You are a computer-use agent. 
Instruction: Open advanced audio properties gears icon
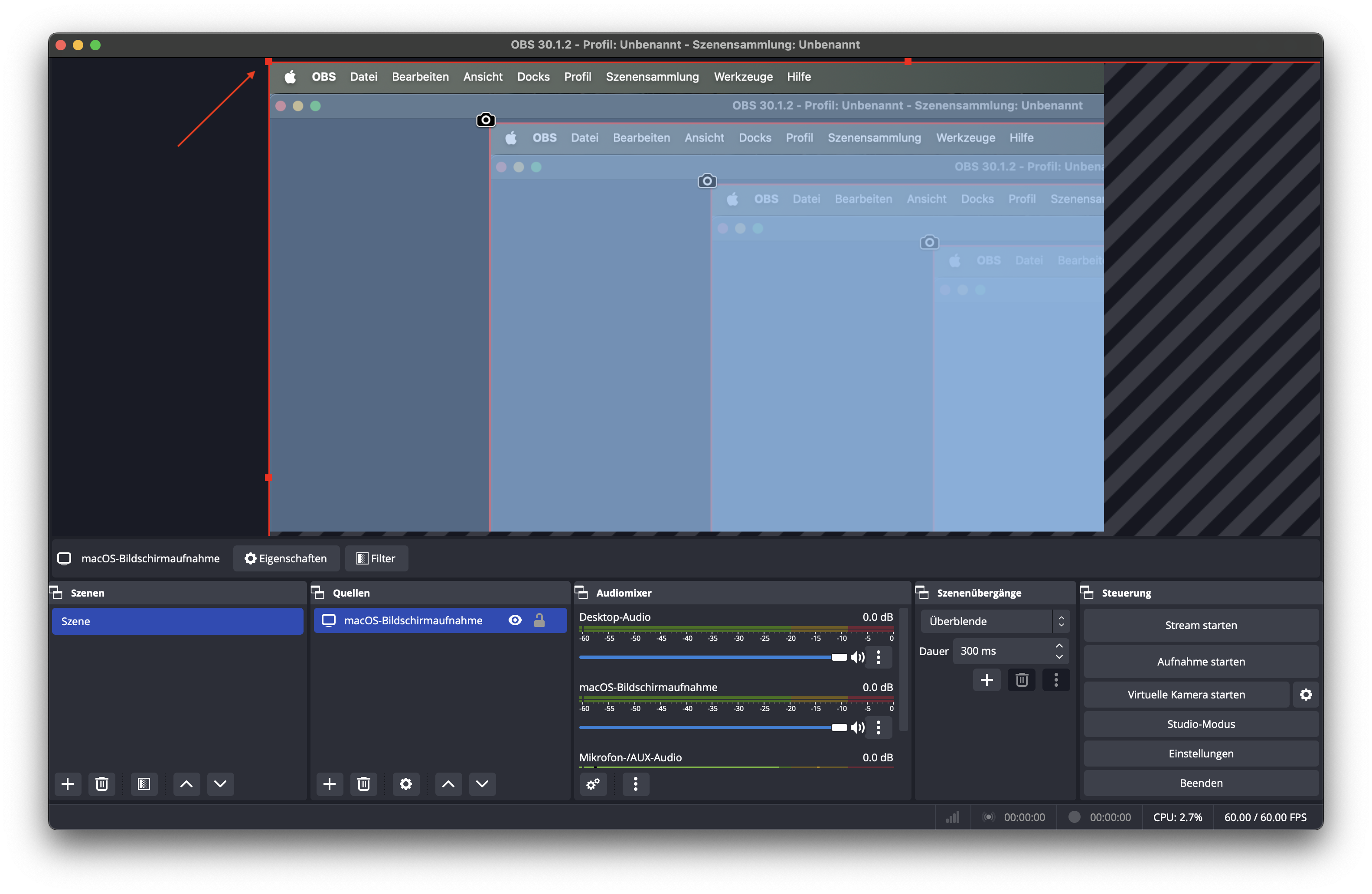(x=593, y=784)
